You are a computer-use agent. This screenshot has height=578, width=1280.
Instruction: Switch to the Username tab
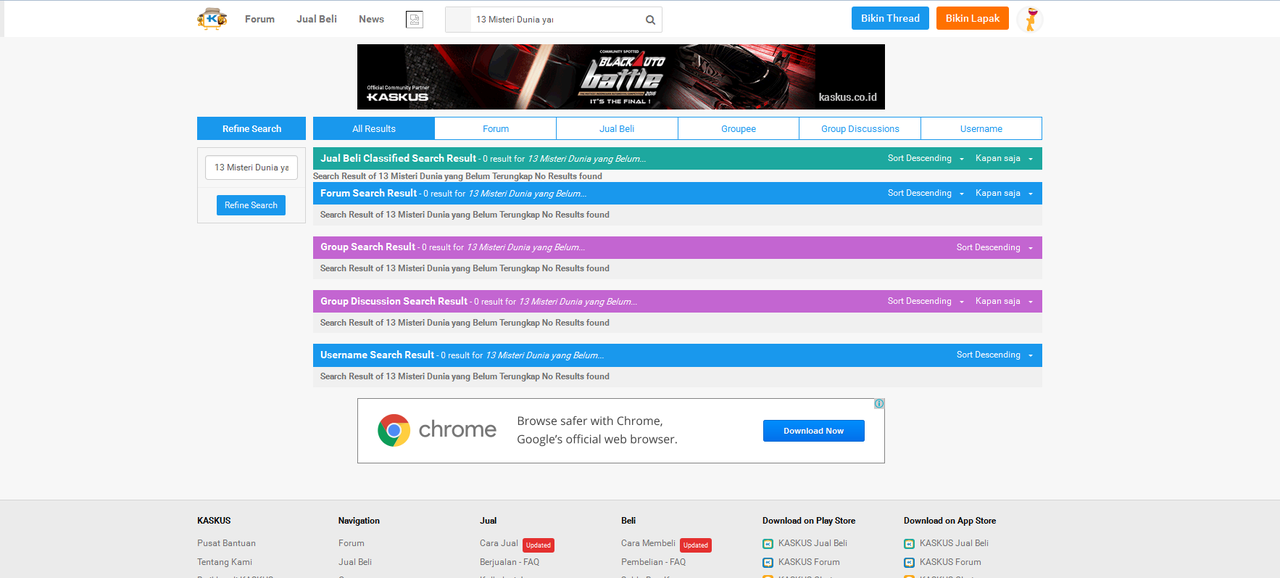[x=981, y=128]
